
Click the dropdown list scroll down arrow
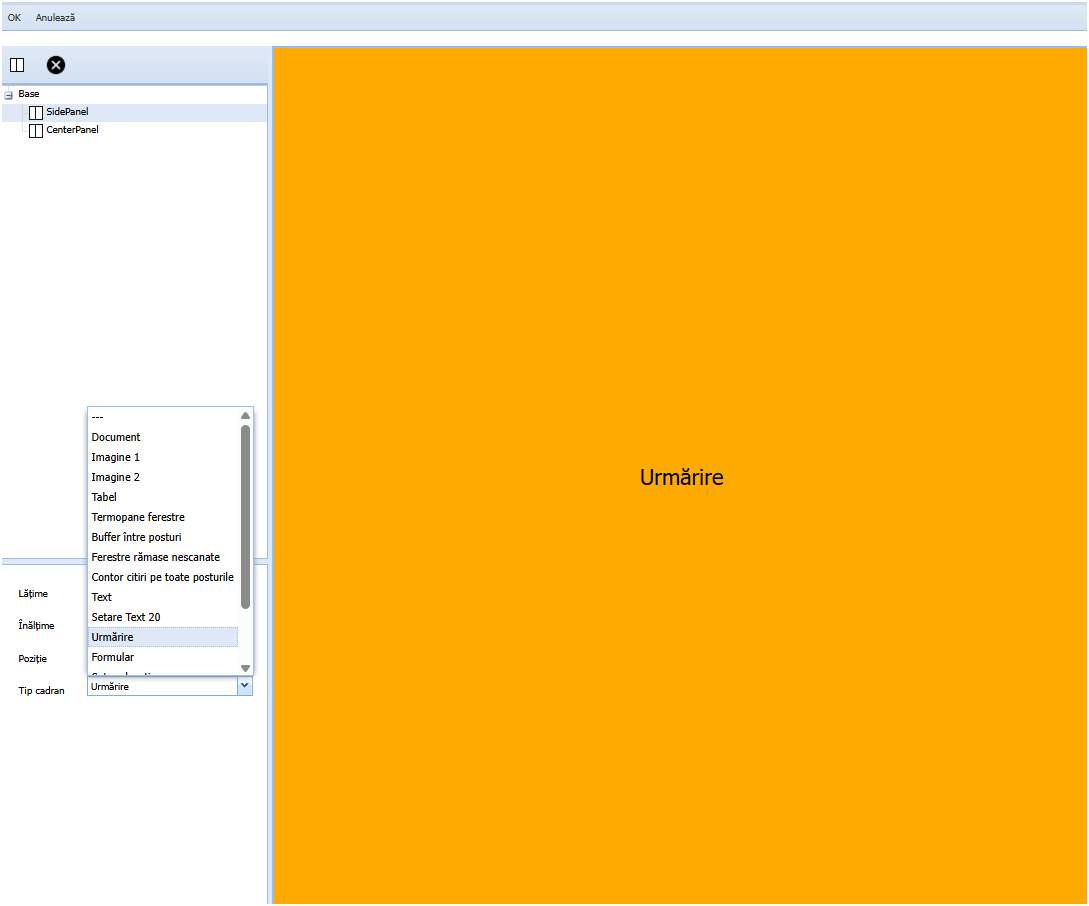[245, 668]
